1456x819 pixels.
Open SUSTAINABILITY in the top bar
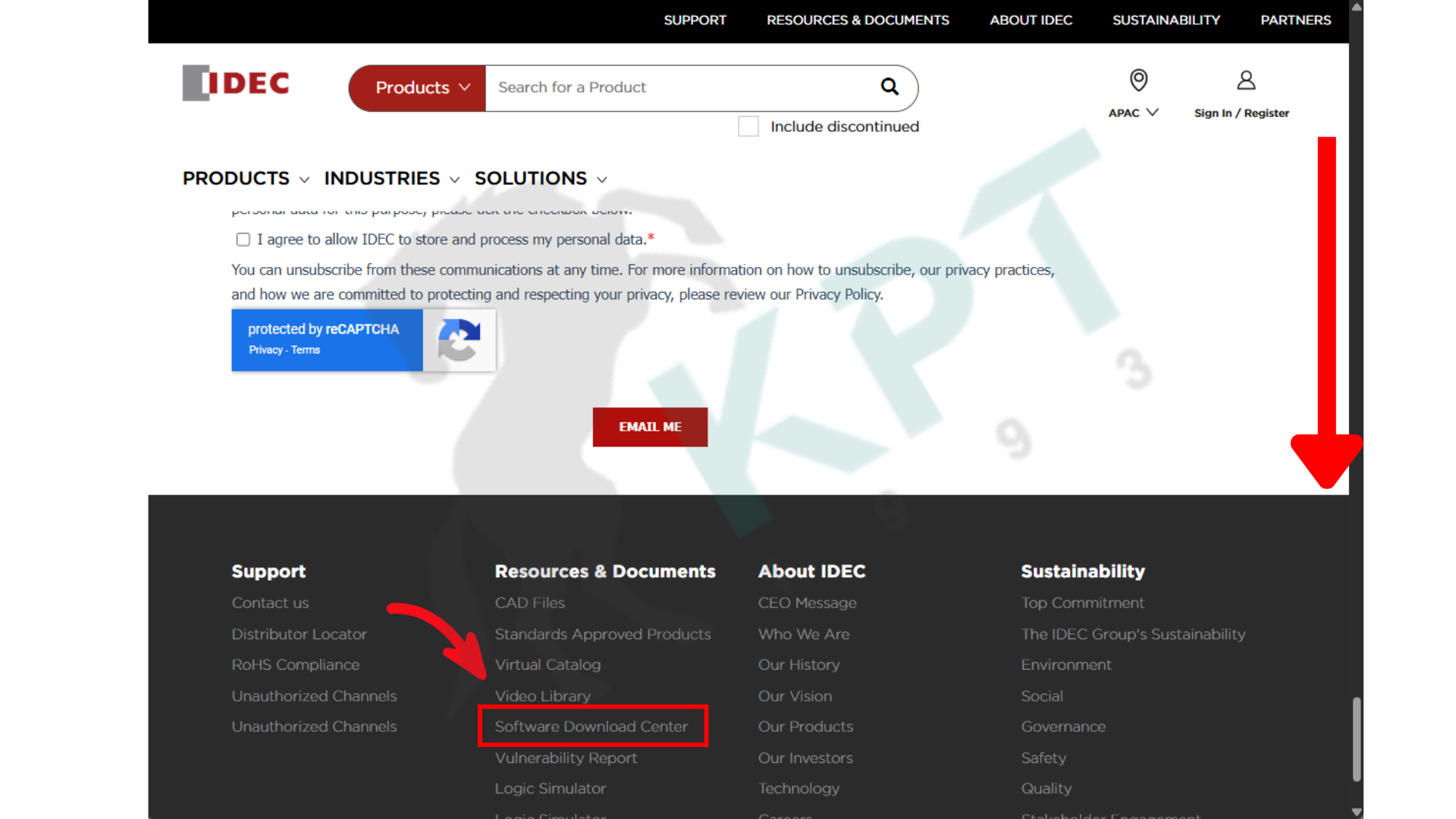(x=1166, y=20)
